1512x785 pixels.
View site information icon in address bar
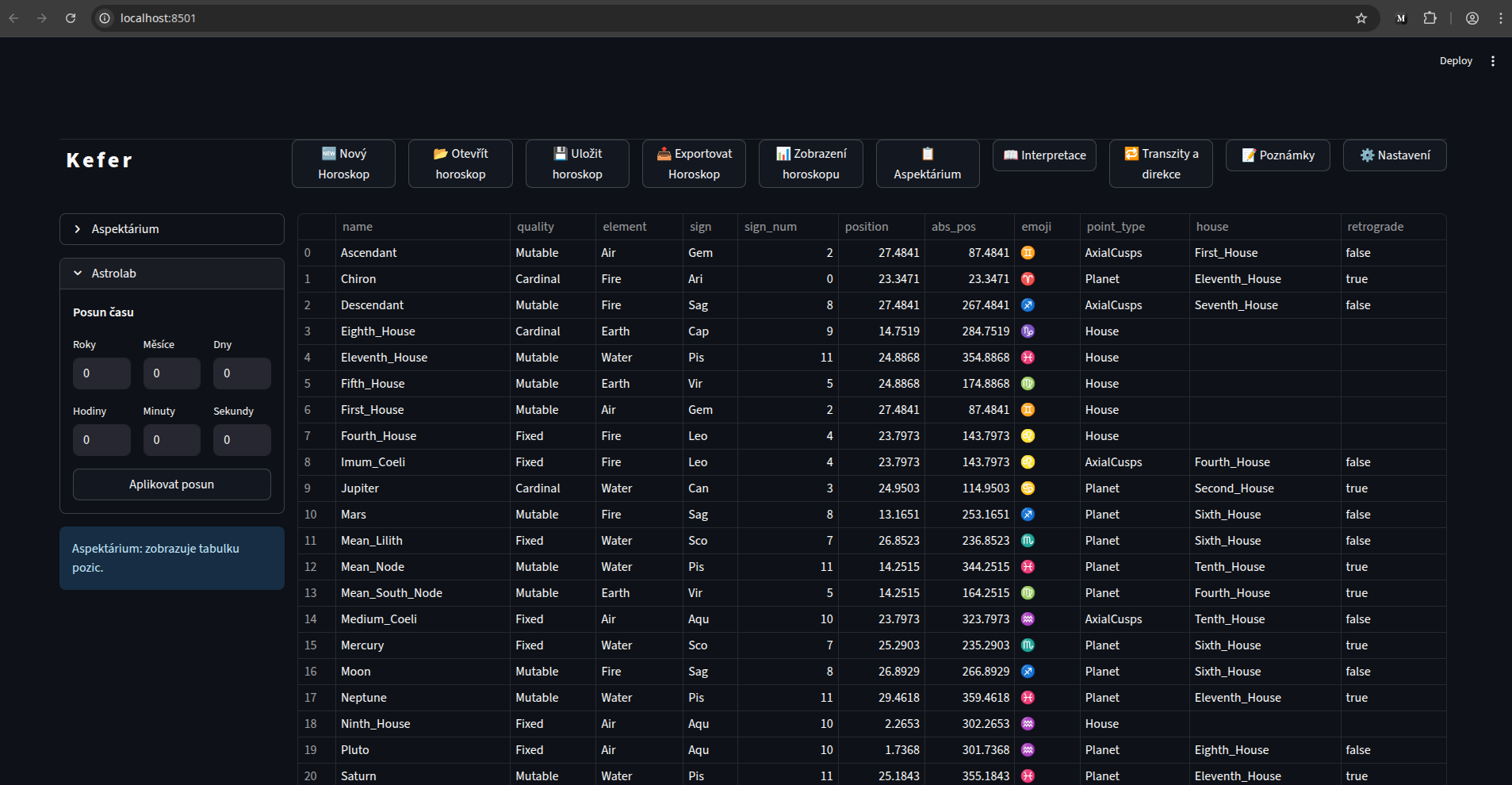(x=105, y=18)
